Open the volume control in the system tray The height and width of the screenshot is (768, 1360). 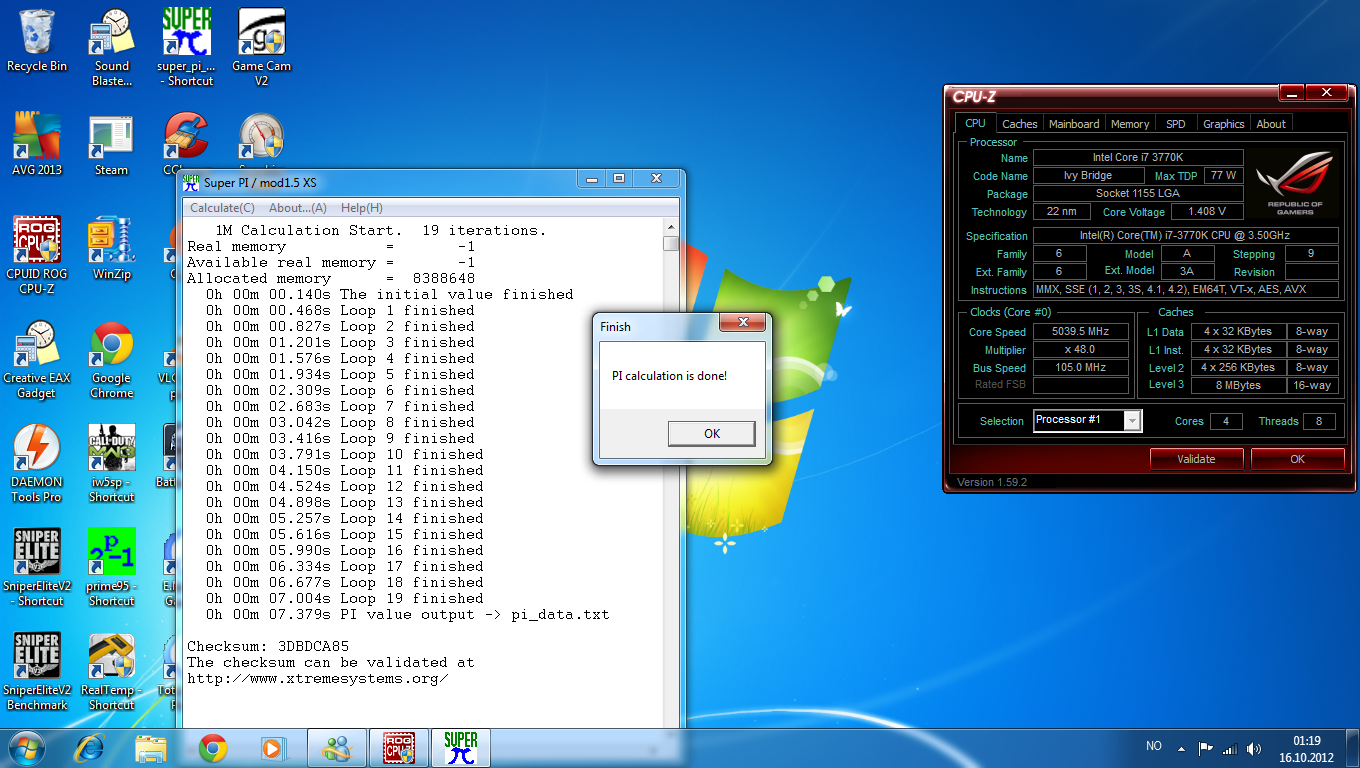click(x=1254, y=748)
